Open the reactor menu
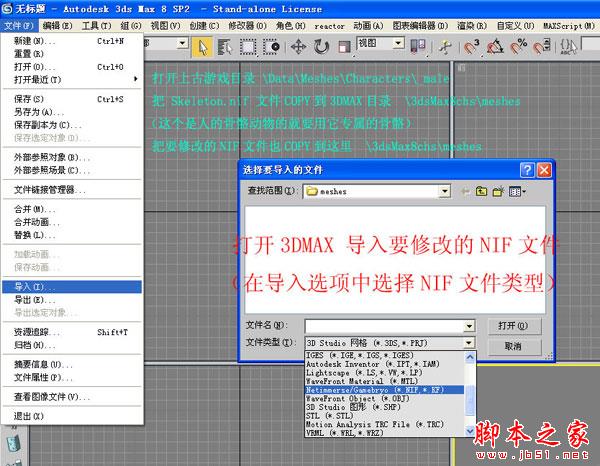This screenshot has width=600, height=466. 329,26
